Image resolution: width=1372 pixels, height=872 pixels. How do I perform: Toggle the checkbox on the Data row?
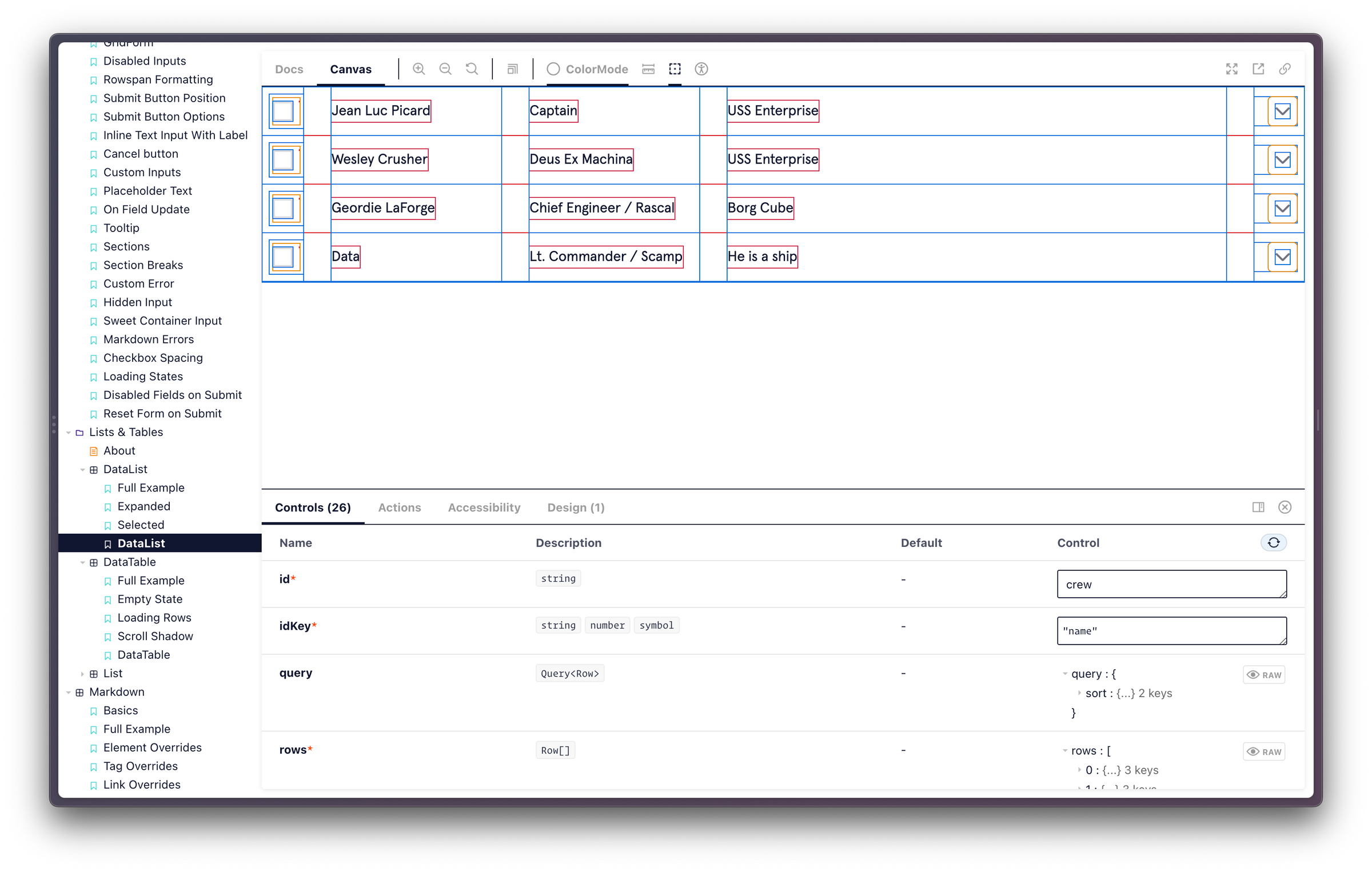pyautogui.click(x=284, y=257)
